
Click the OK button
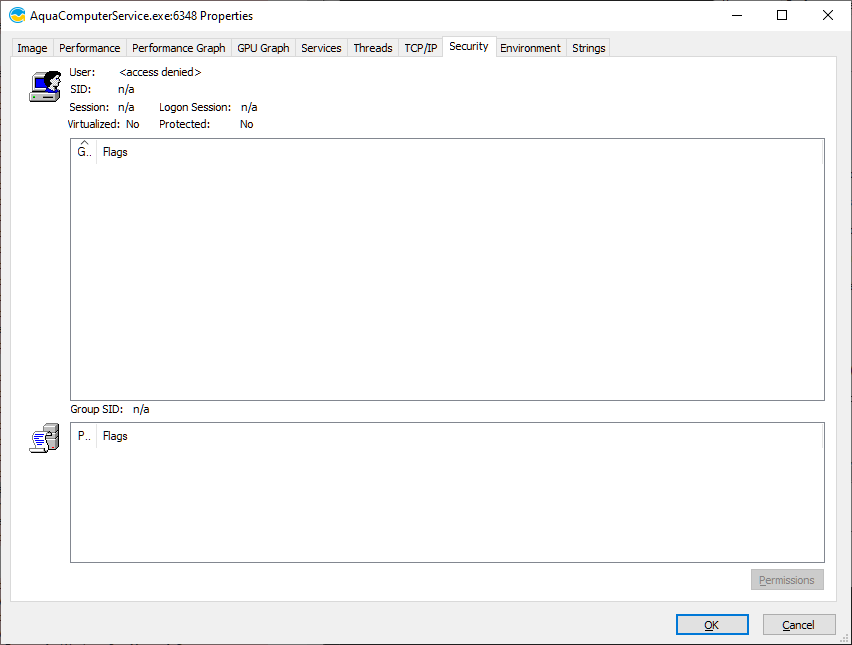click(x=712, y=625)
